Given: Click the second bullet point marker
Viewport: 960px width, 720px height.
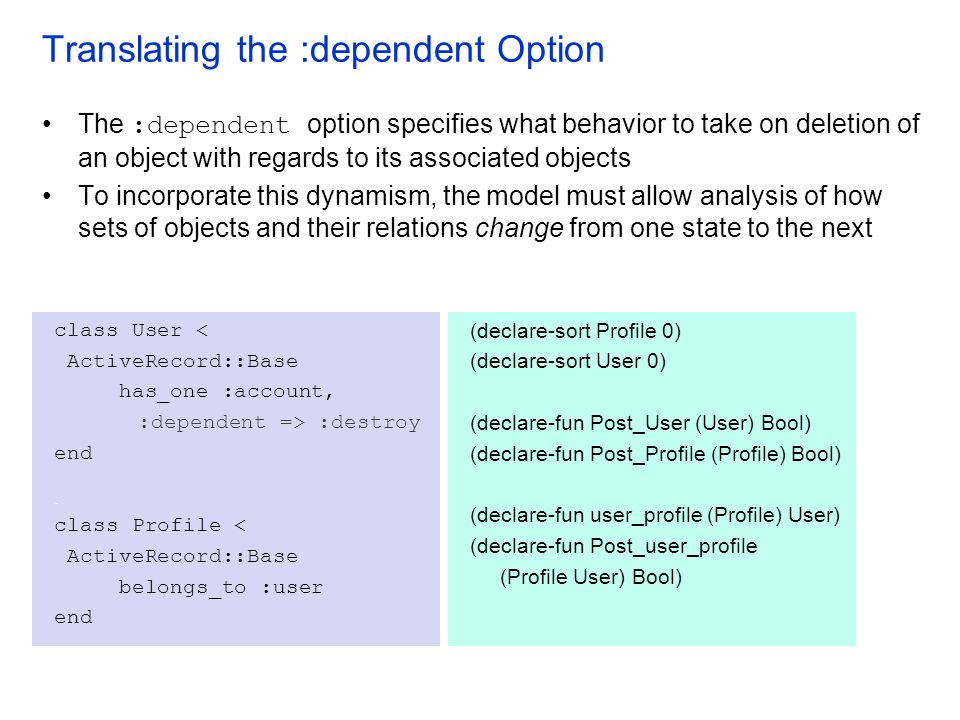Looking at the screenshot, I should [47, 197].
